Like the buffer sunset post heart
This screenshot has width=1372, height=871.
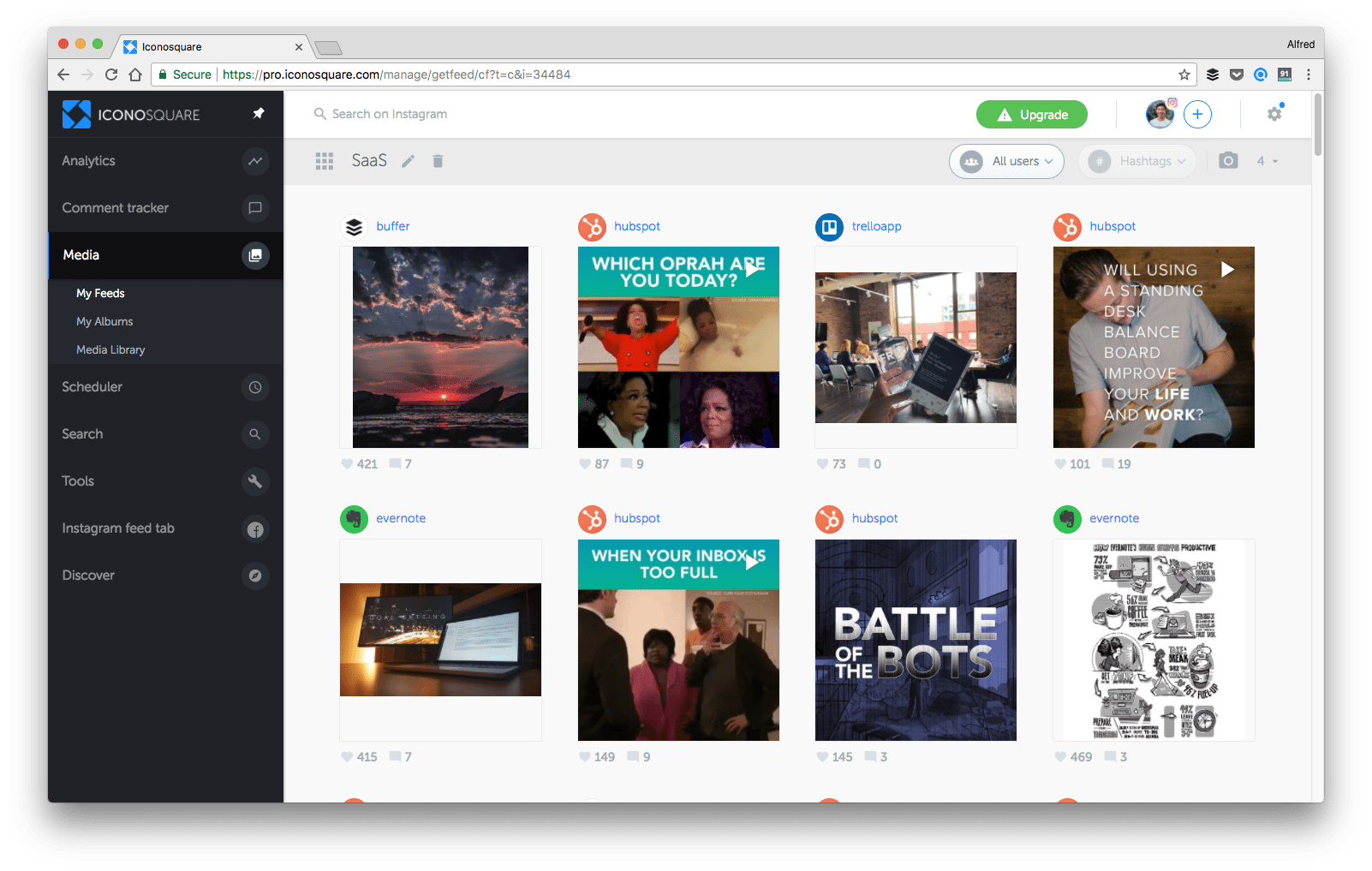[347, 464]
